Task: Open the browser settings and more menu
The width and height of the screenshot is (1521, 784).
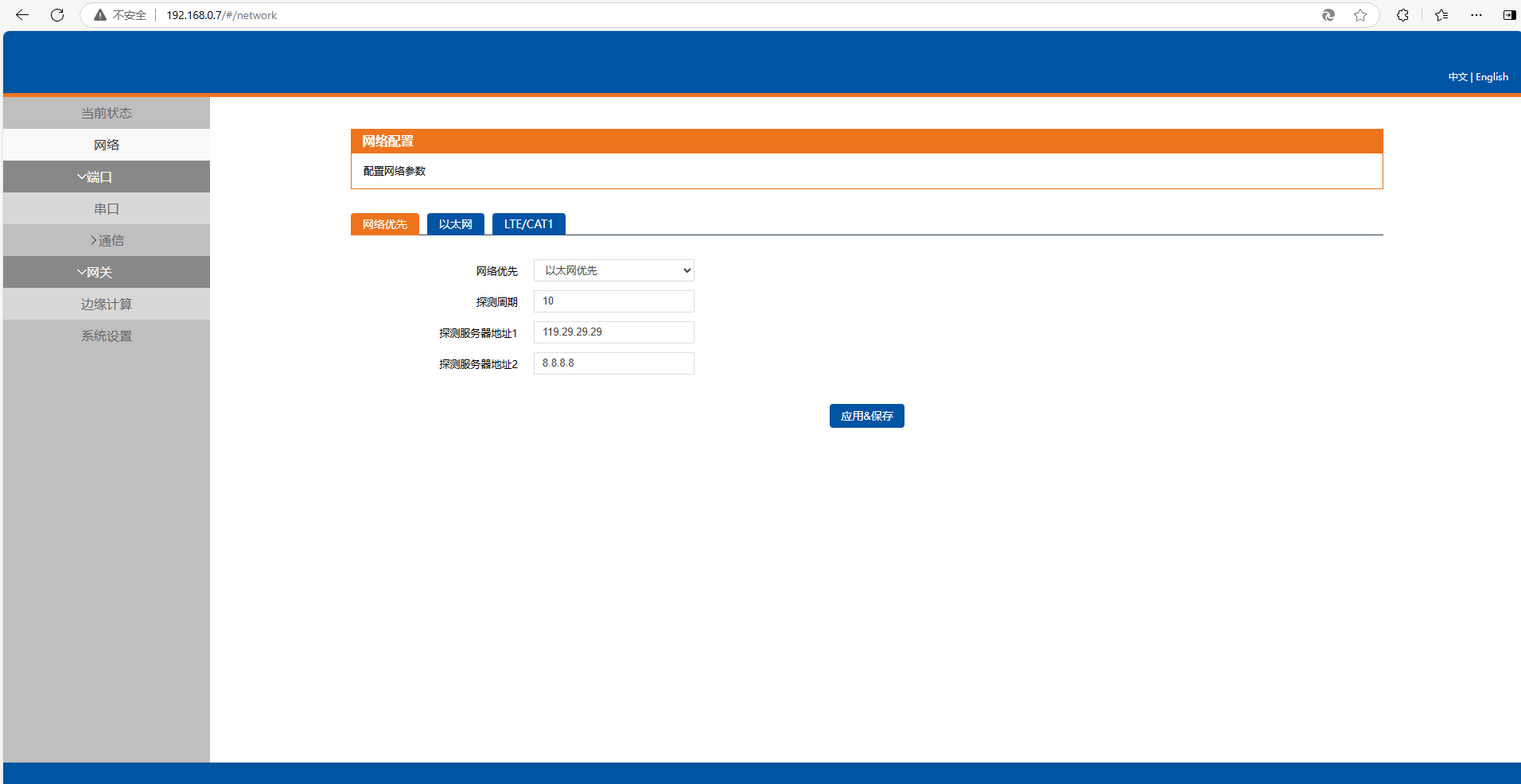Action: 1476,15
